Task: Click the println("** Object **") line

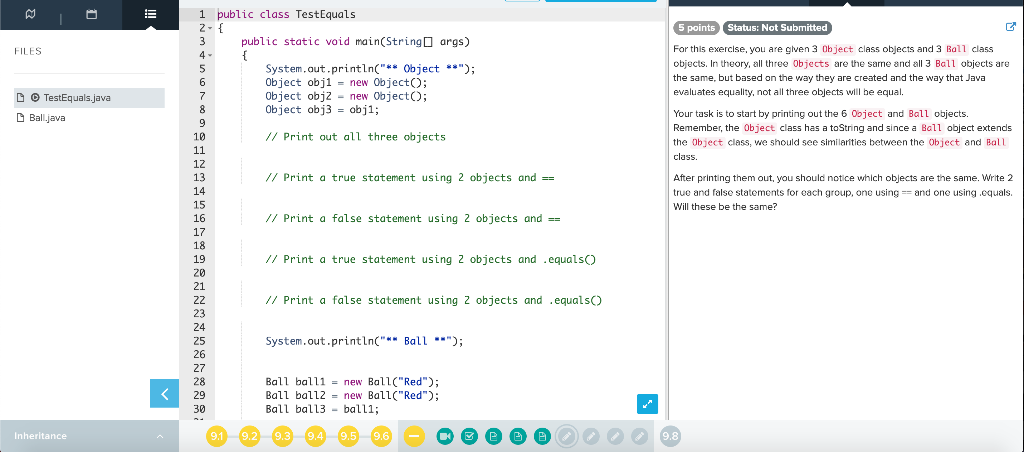Action: (370, 69)
